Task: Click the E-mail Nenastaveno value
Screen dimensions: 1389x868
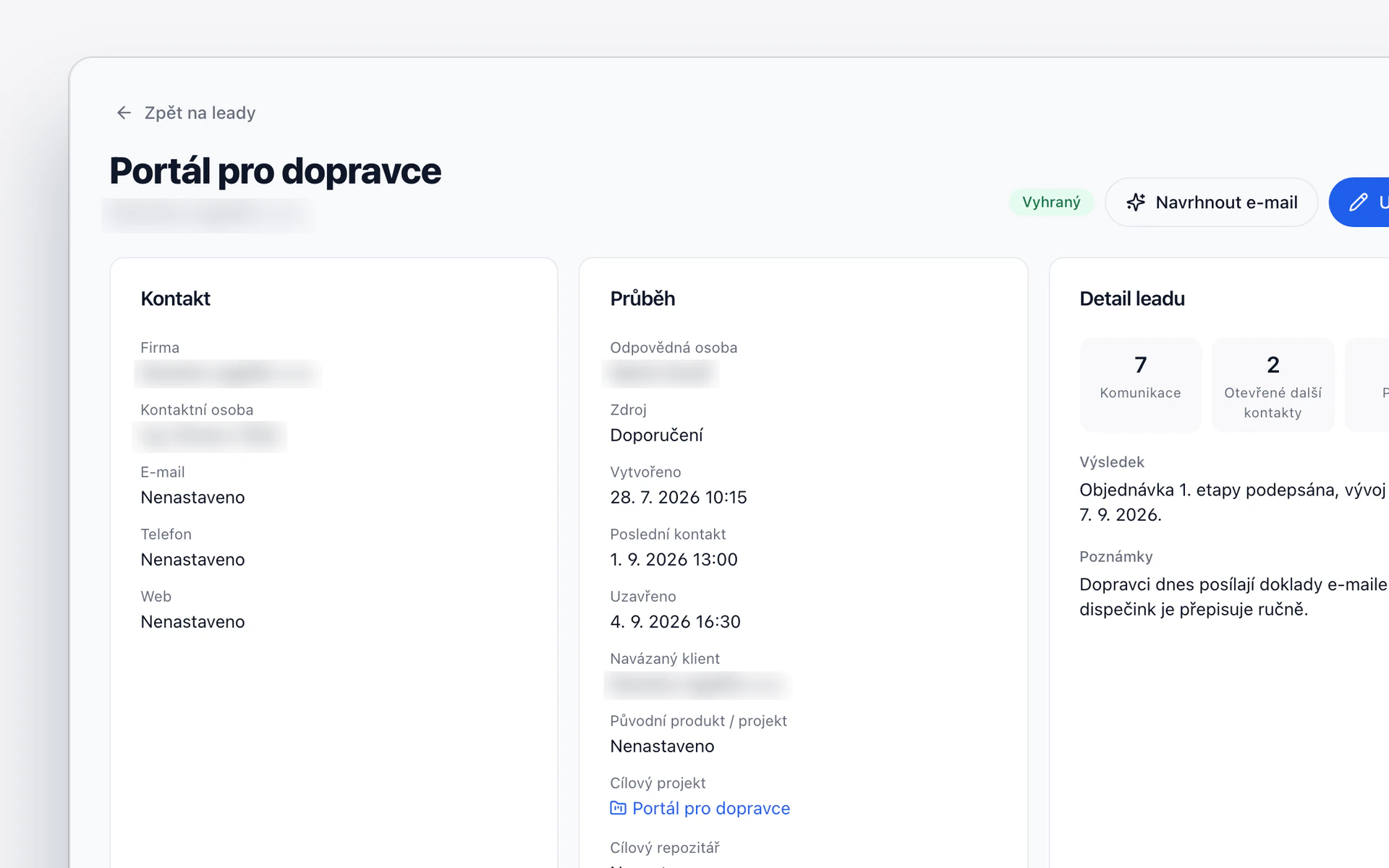Action: click(192, 498)
